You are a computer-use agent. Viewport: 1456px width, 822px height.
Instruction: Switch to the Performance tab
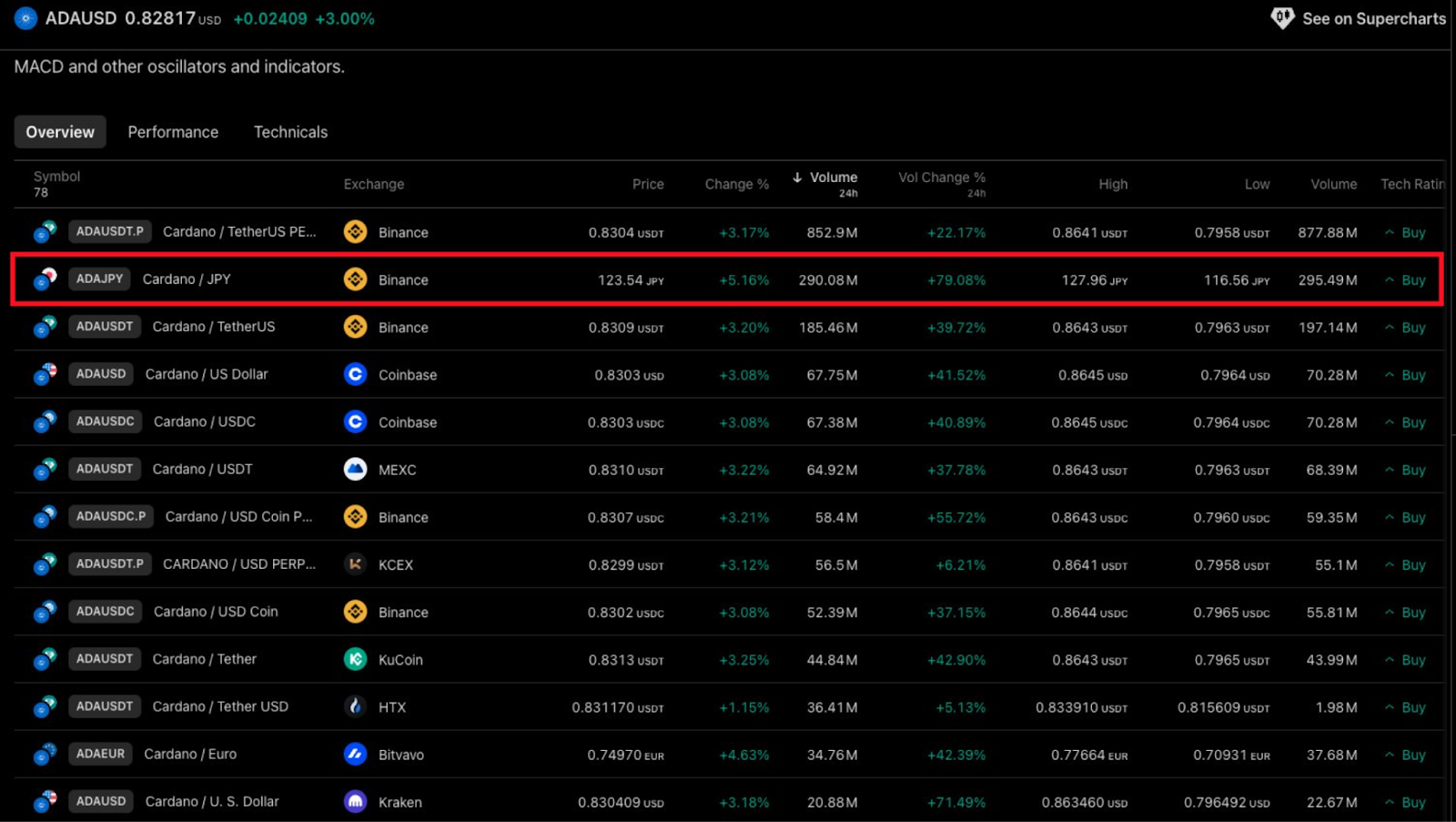pyautogui.click(x=173, y=132)
